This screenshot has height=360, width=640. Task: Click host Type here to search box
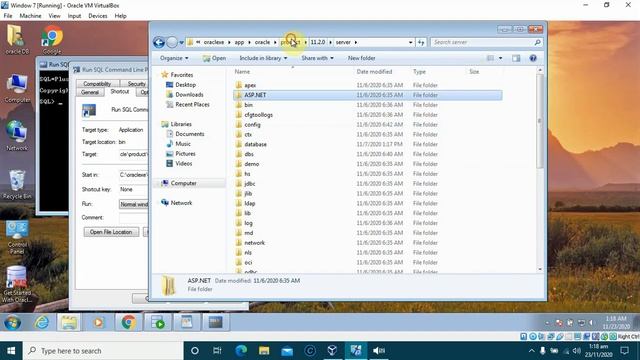click(x=102, y=351)
